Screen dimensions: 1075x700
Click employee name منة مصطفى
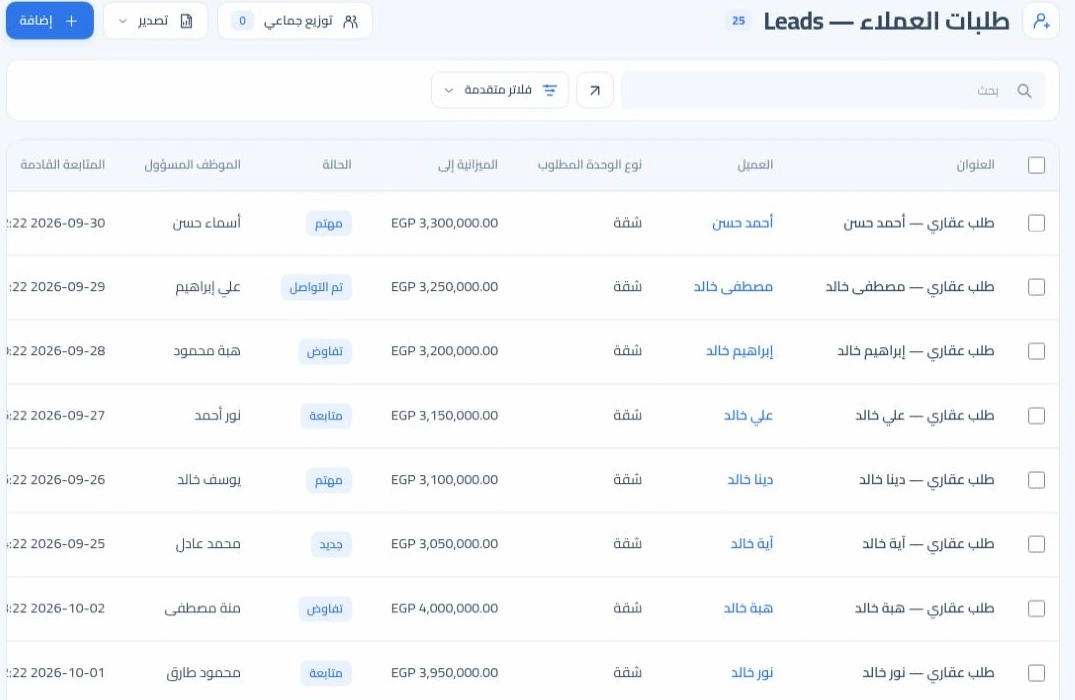tap(202, 608)
